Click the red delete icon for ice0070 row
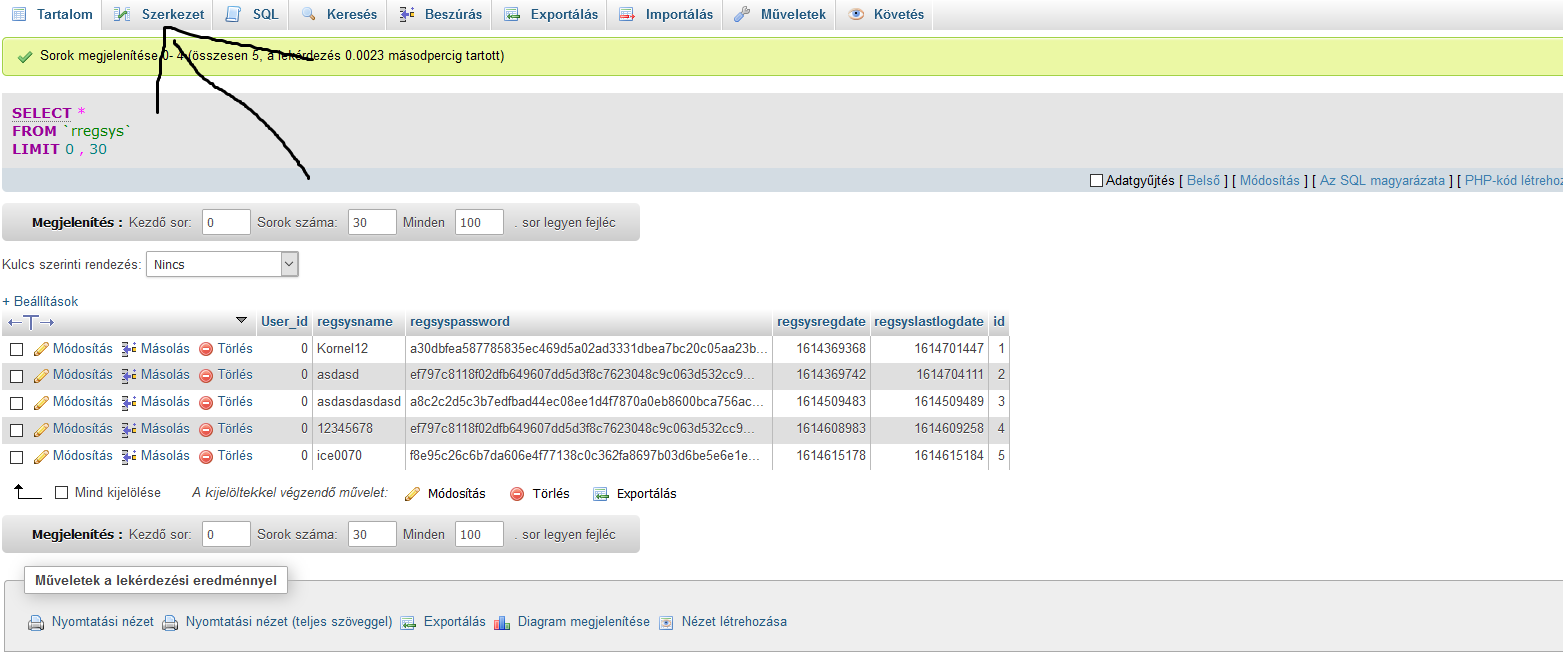The width and height of the screenshot is (1563, 661). [206, 456]
